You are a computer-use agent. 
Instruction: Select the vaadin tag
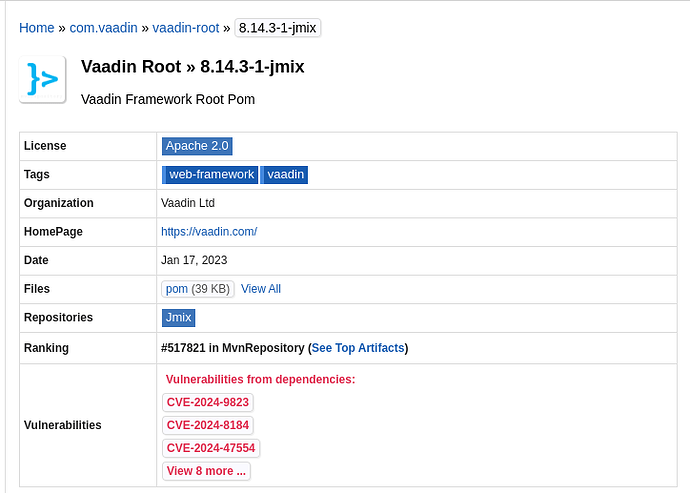[284, 174]
